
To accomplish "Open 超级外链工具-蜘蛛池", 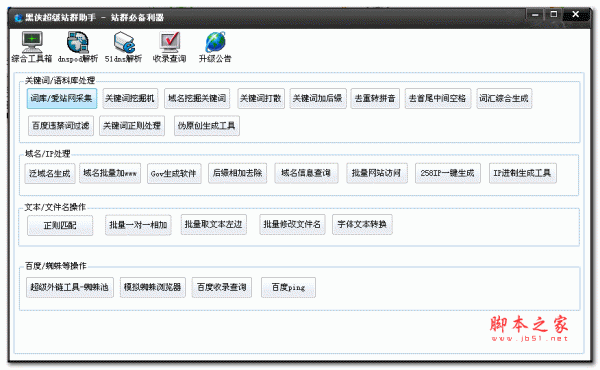I will pos(70,287).
